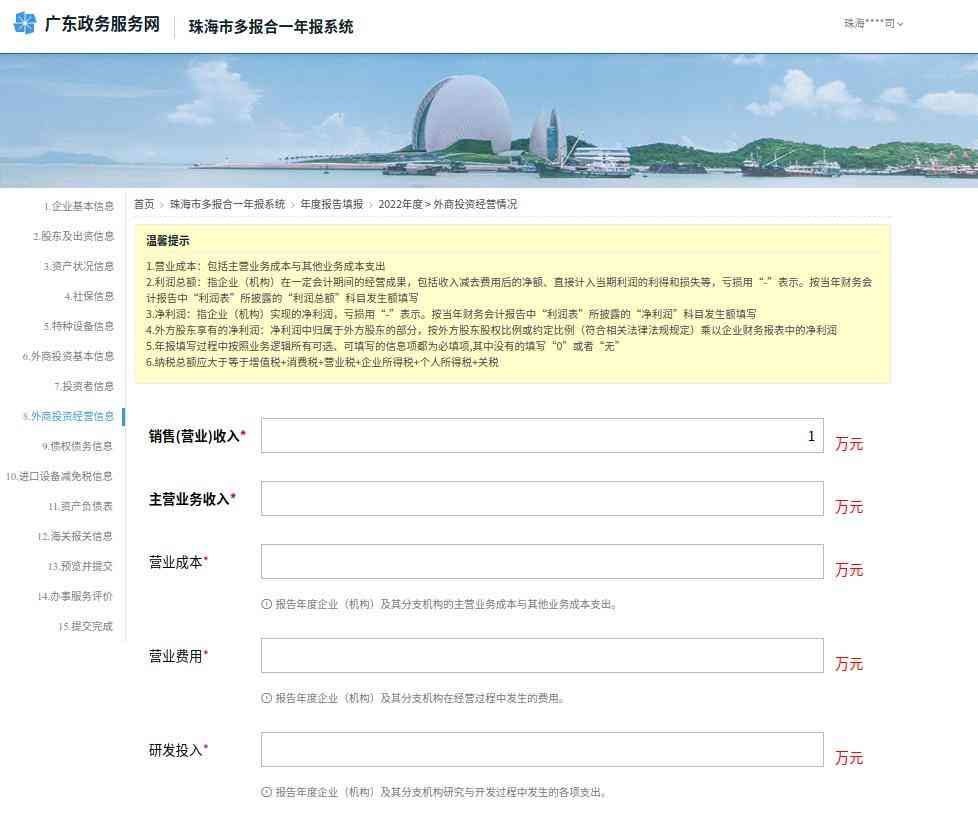Viewport: 978px width, 826px height.
Task: Focus the 主营业务收入 input field
Action: 542,499
